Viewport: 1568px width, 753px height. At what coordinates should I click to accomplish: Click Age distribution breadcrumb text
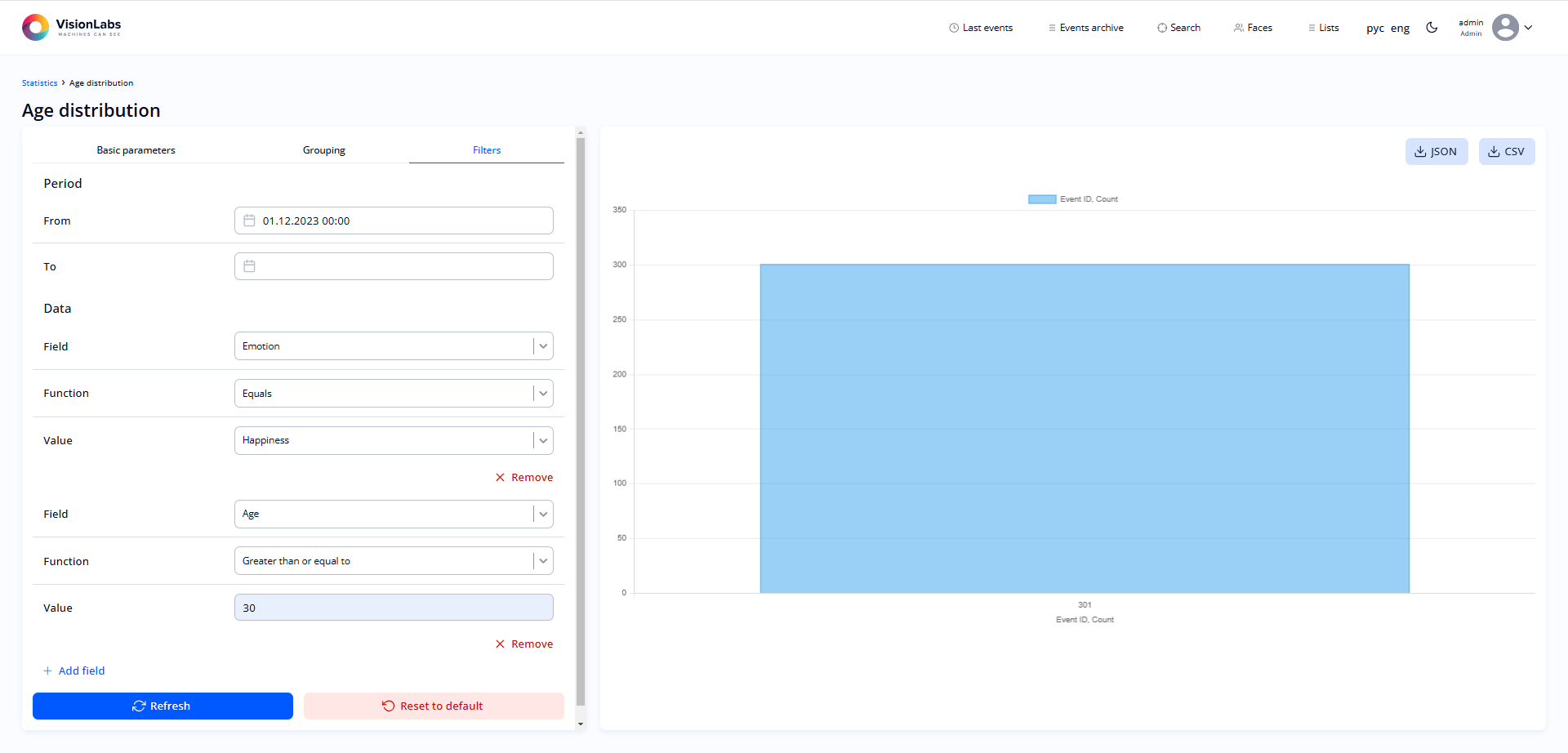[101, 83]
